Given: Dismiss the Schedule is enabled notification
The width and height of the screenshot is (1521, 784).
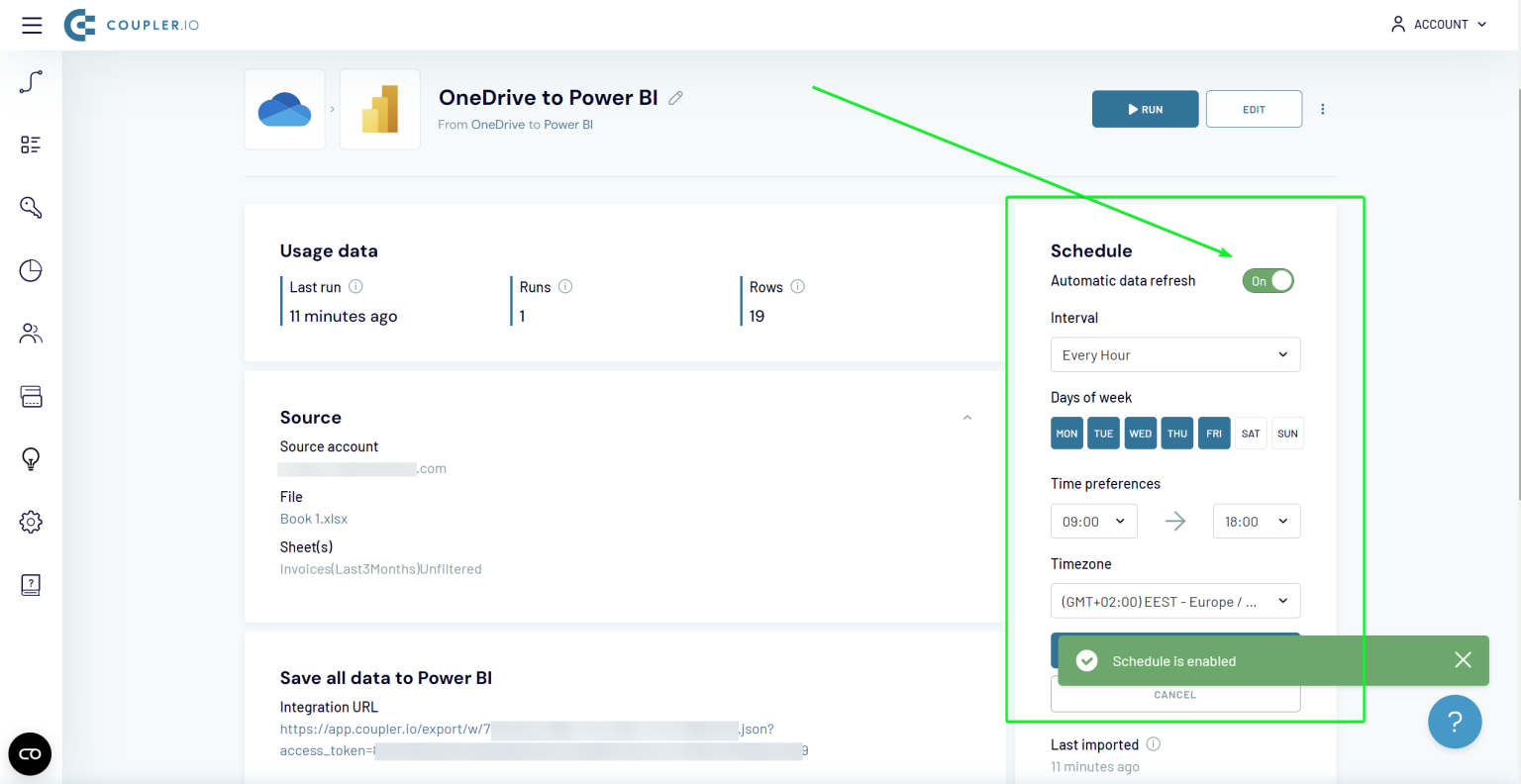Looking at the screenshot, I should click(1463, 659).
